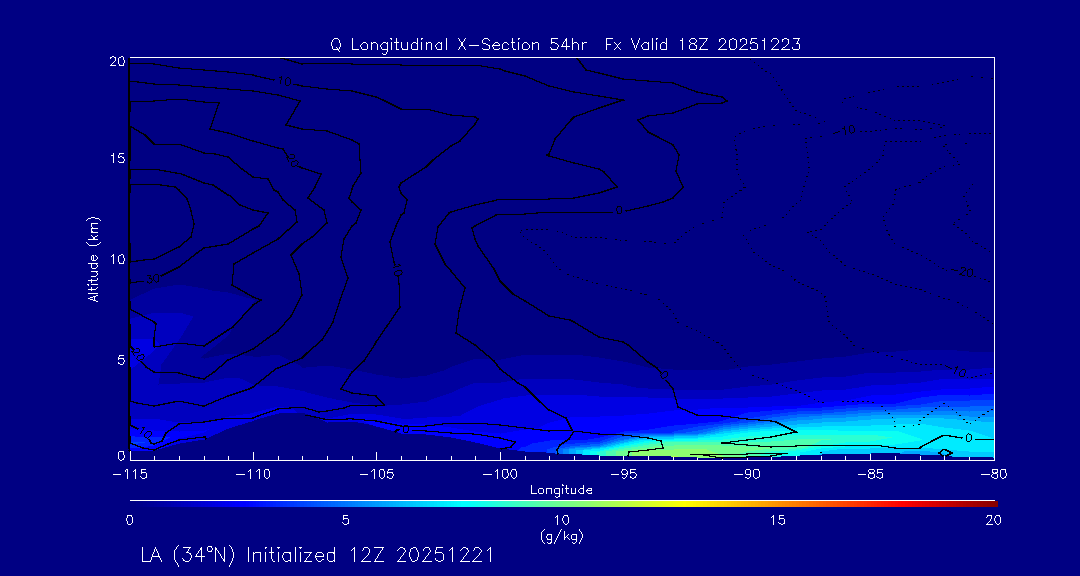This screenshot has height=576, width=1080.
Task: Click the red end of the colorbar
Action: [990, 502]
